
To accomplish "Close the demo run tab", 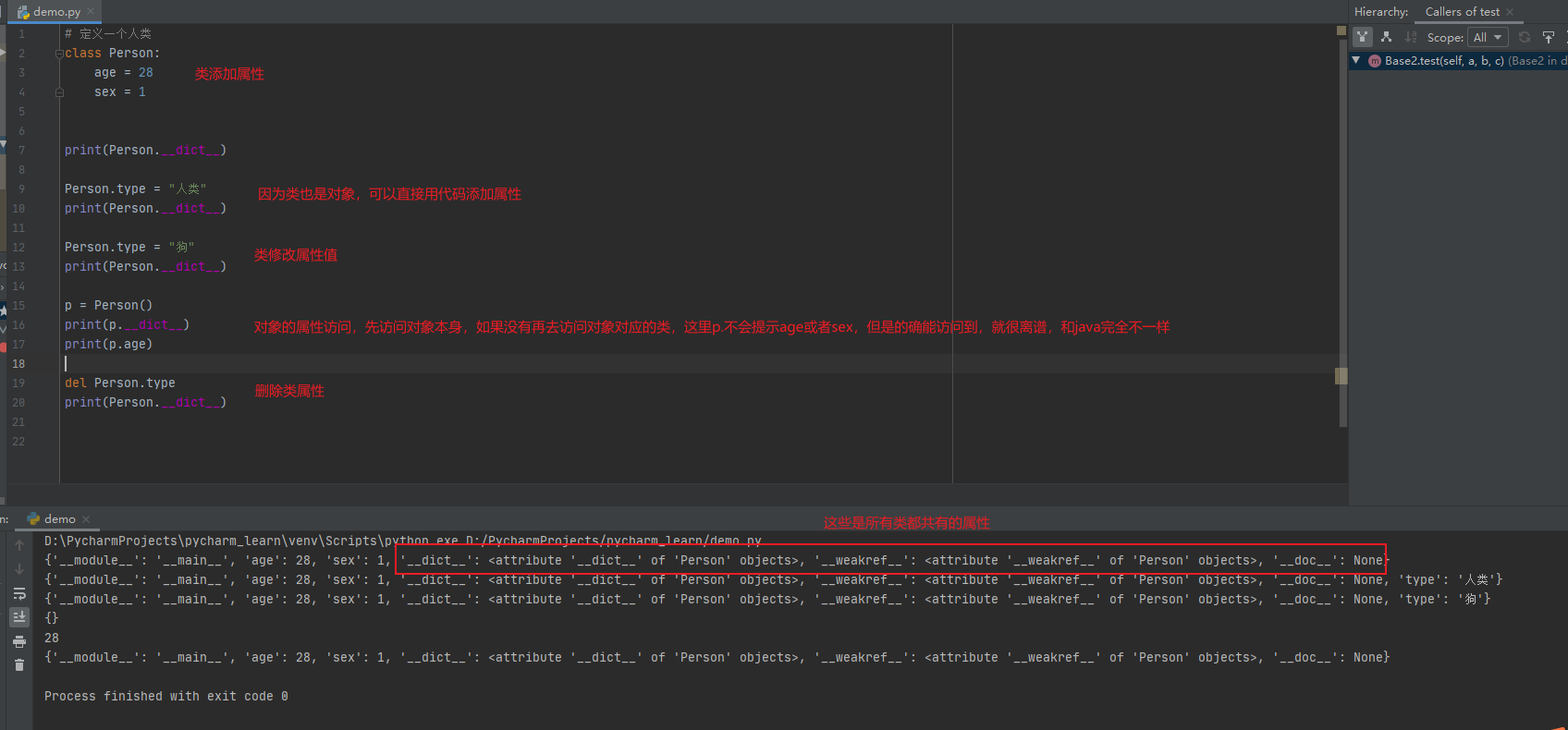I will point(86,519).
